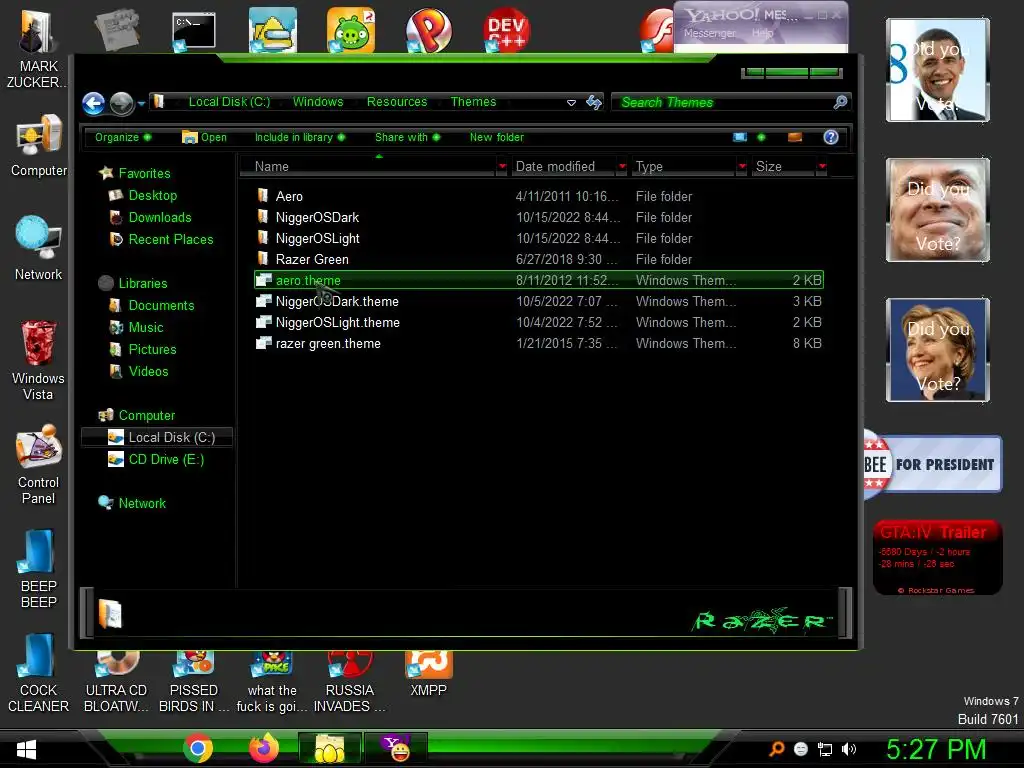The width and height of the screenshot is (1024, 768).
Task: Focus the Search Themes field
Action: [x=722, y=102]
